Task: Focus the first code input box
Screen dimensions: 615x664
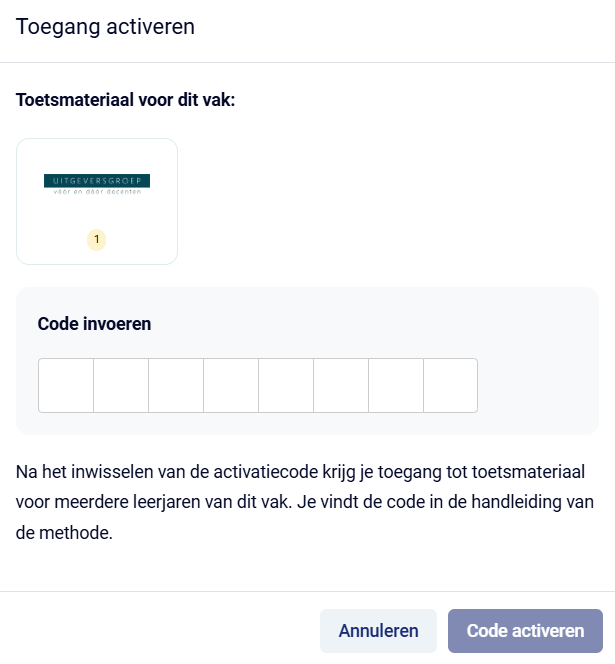Action: coord(66,385)
